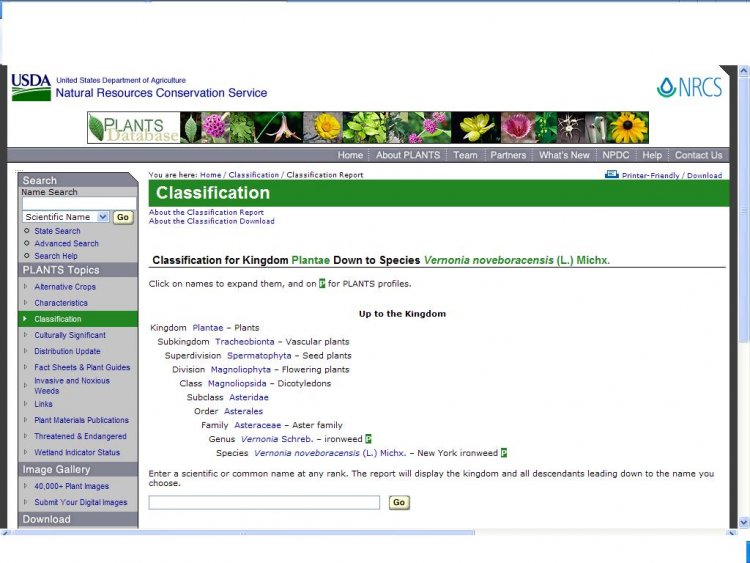The width and height of the screenshot is (750, 563).
Task: Click the printer icon beside Printer-Friendly
Action: (x=611, y=175)
